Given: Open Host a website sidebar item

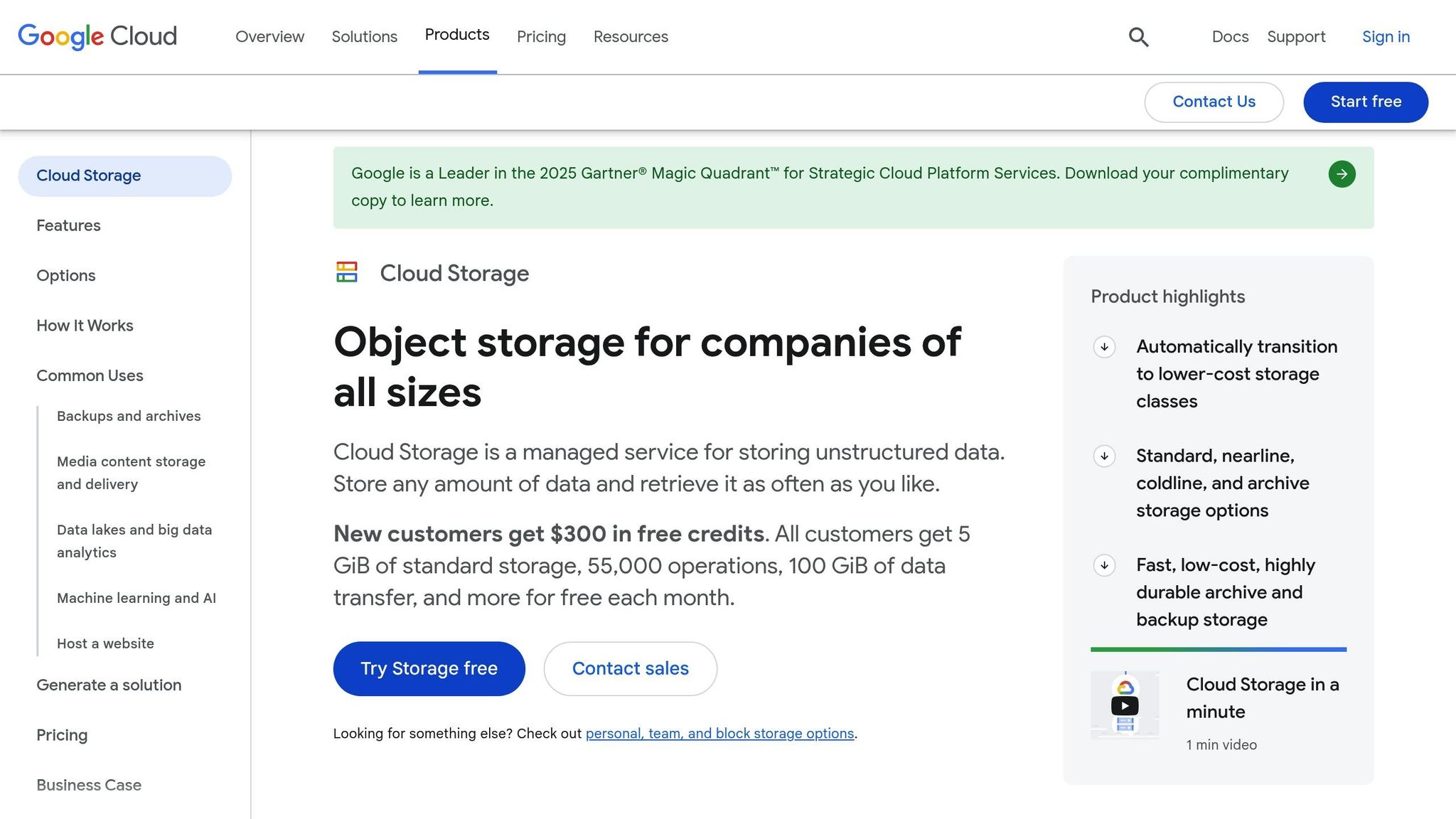Looking at the screenshot, I should click(x=105, y=643).
